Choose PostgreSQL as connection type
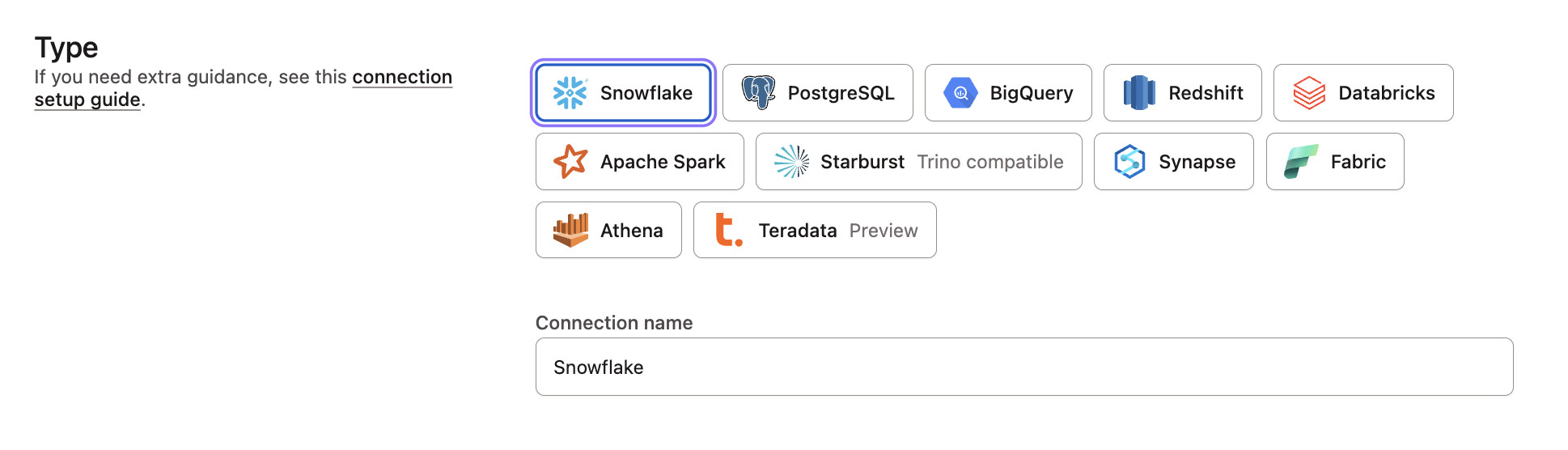 click(817, 93)
